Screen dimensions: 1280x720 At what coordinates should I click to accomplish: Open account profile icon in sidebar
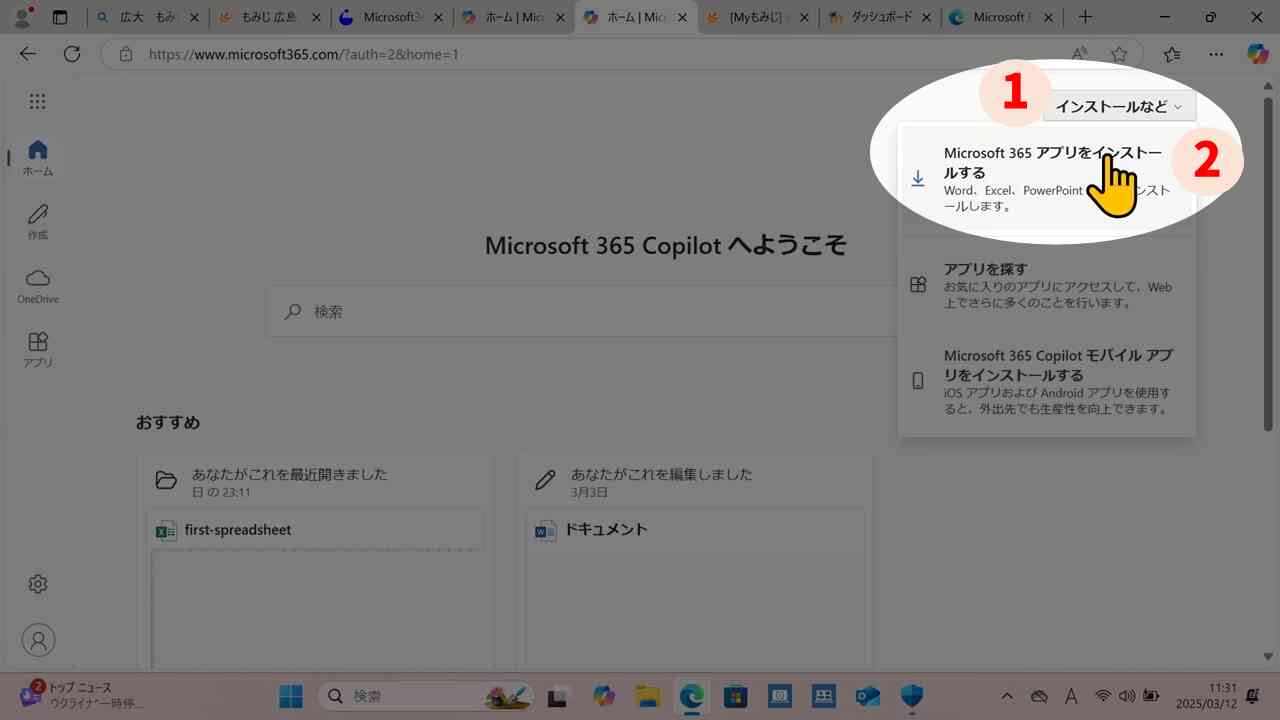coord(38,640)
